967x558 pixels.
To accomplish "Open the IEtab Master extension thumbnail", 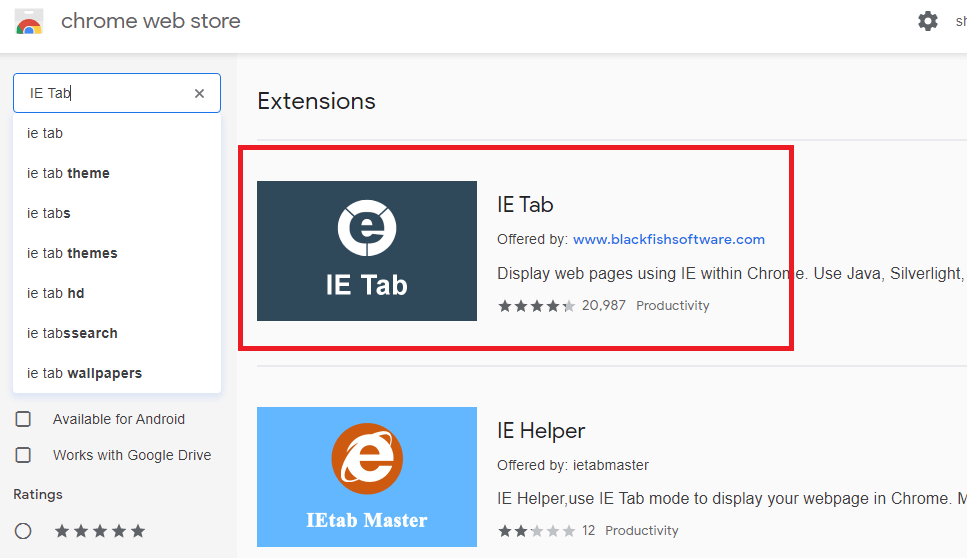I will 367,477.
